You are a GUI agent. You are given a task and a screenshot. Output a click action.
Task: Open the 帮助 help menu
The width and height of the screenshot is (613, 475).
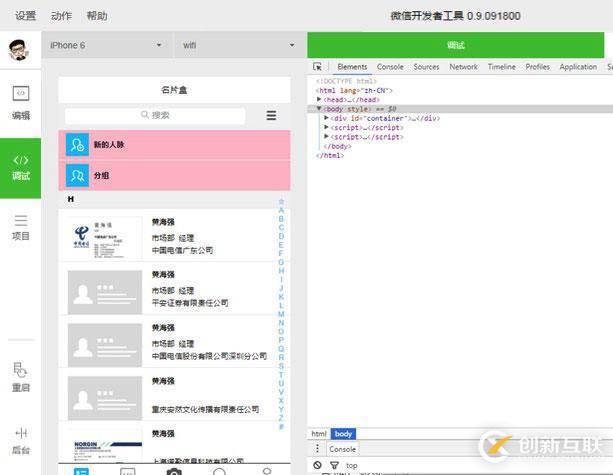click(x=97, y=16)
